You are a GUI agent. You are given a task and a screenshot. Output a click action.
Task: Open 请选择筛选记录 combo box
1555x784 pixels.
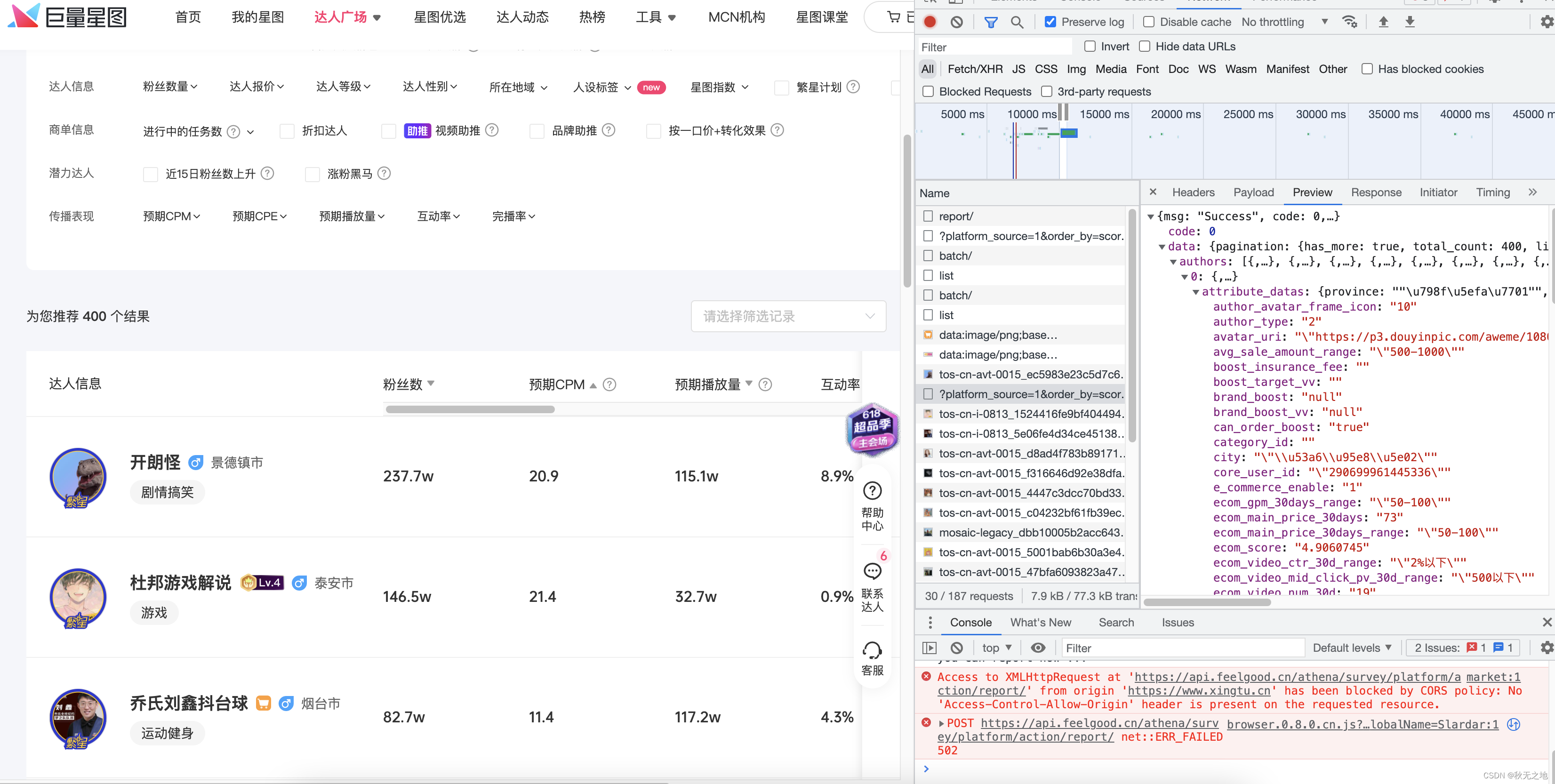[x=788, y=316]
